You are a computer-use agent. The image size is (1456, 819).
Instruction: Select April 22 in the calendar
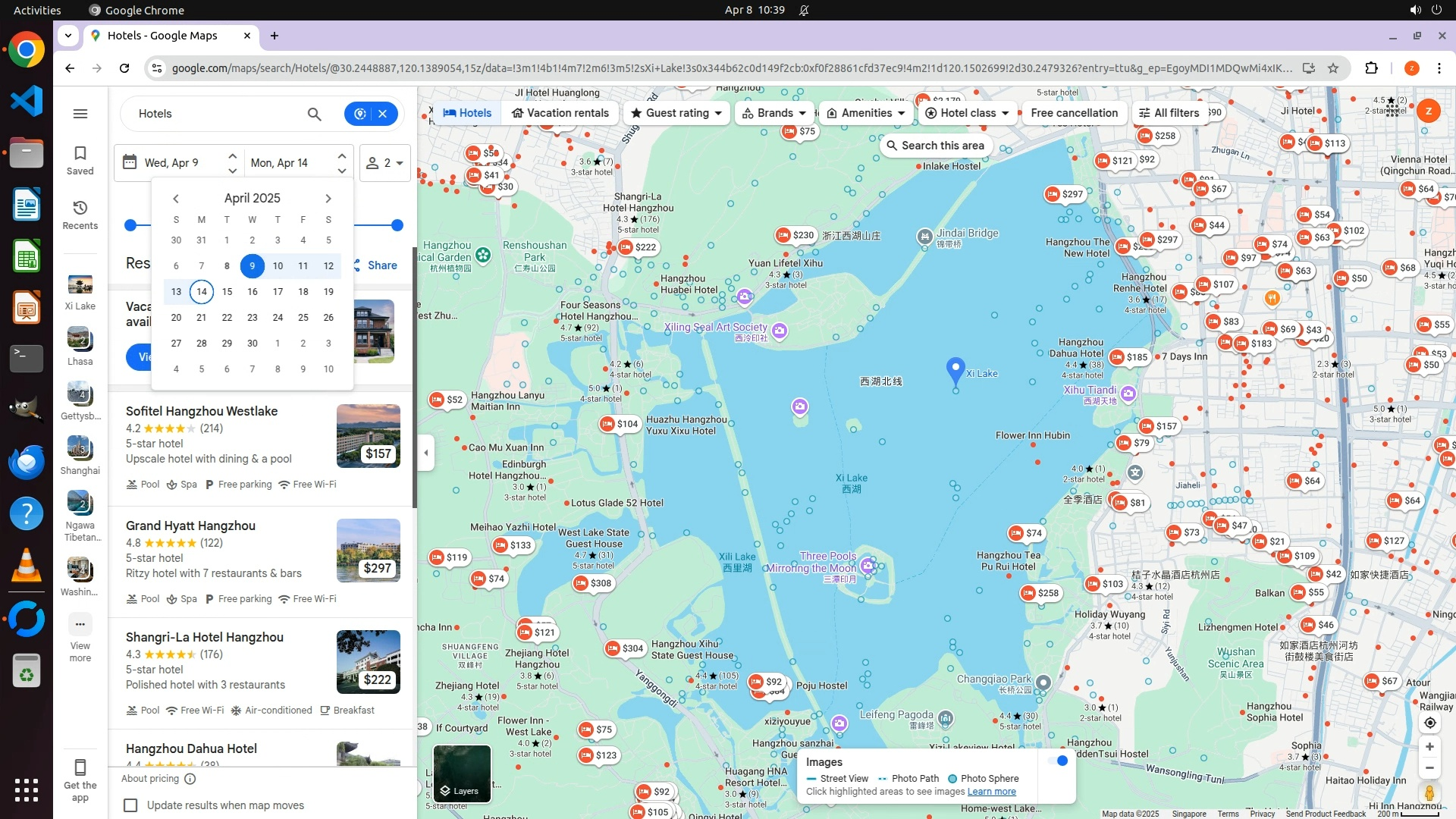227,318
